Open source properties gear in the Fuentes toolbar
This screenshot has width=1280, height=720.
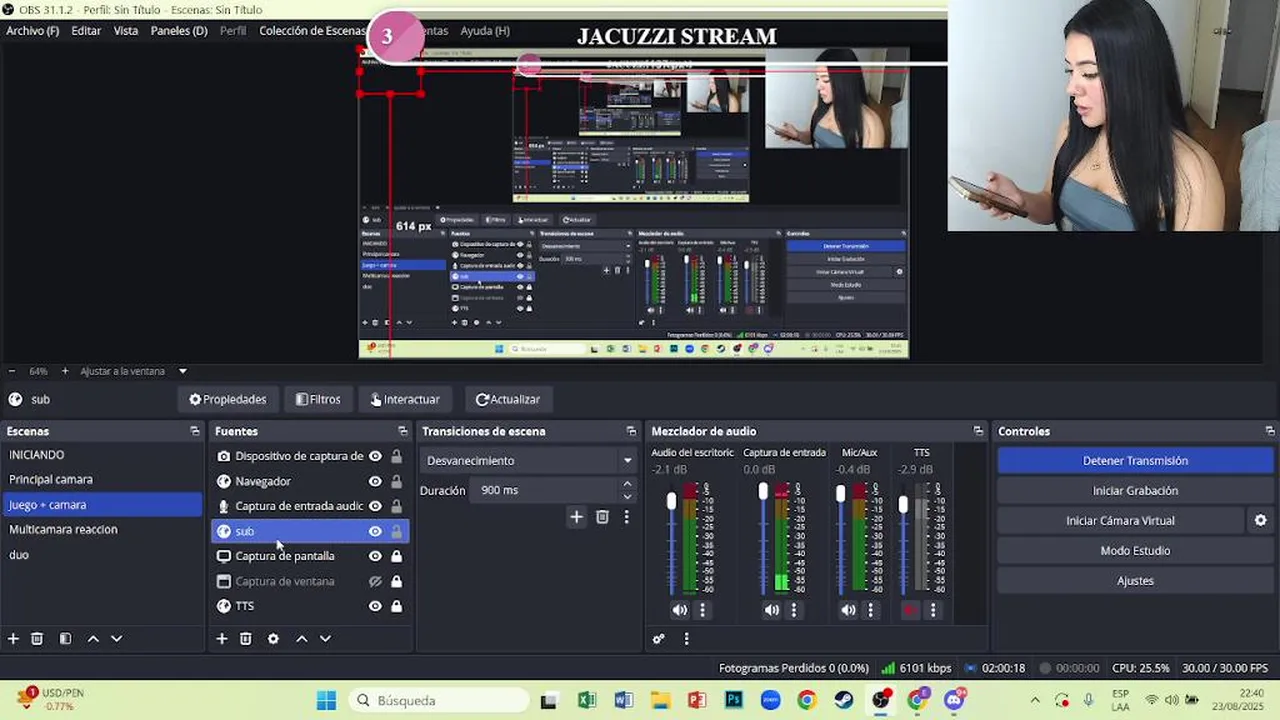click(x=273, y=638)
